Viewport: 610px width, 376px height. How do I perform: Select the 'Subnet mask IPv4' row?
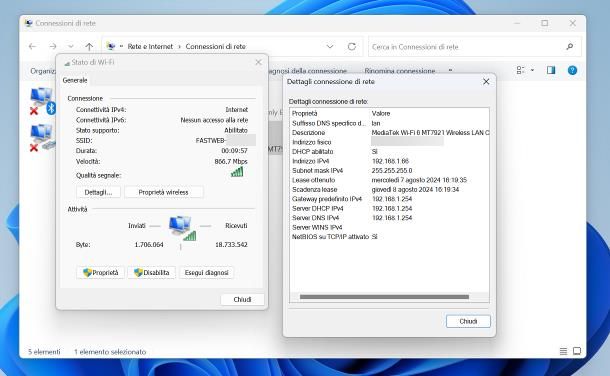pyautogui.click(x=389, y=171)
